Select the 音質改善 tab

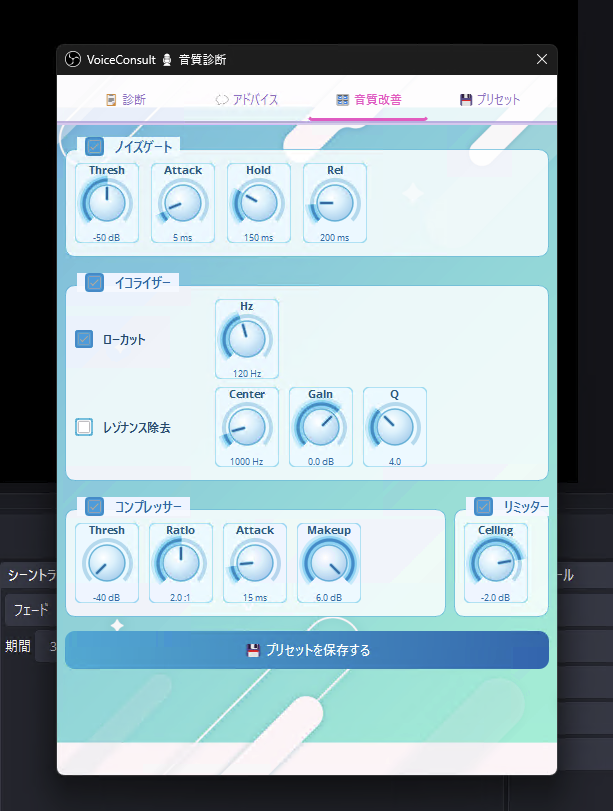click(x=368, y=99)
